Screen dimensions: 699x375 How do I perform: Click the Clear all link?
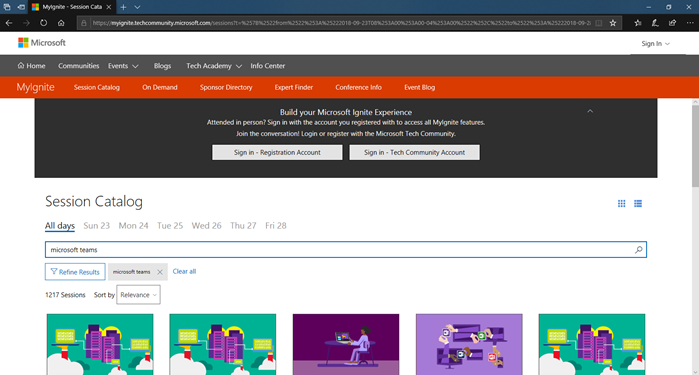pos(184,272)
